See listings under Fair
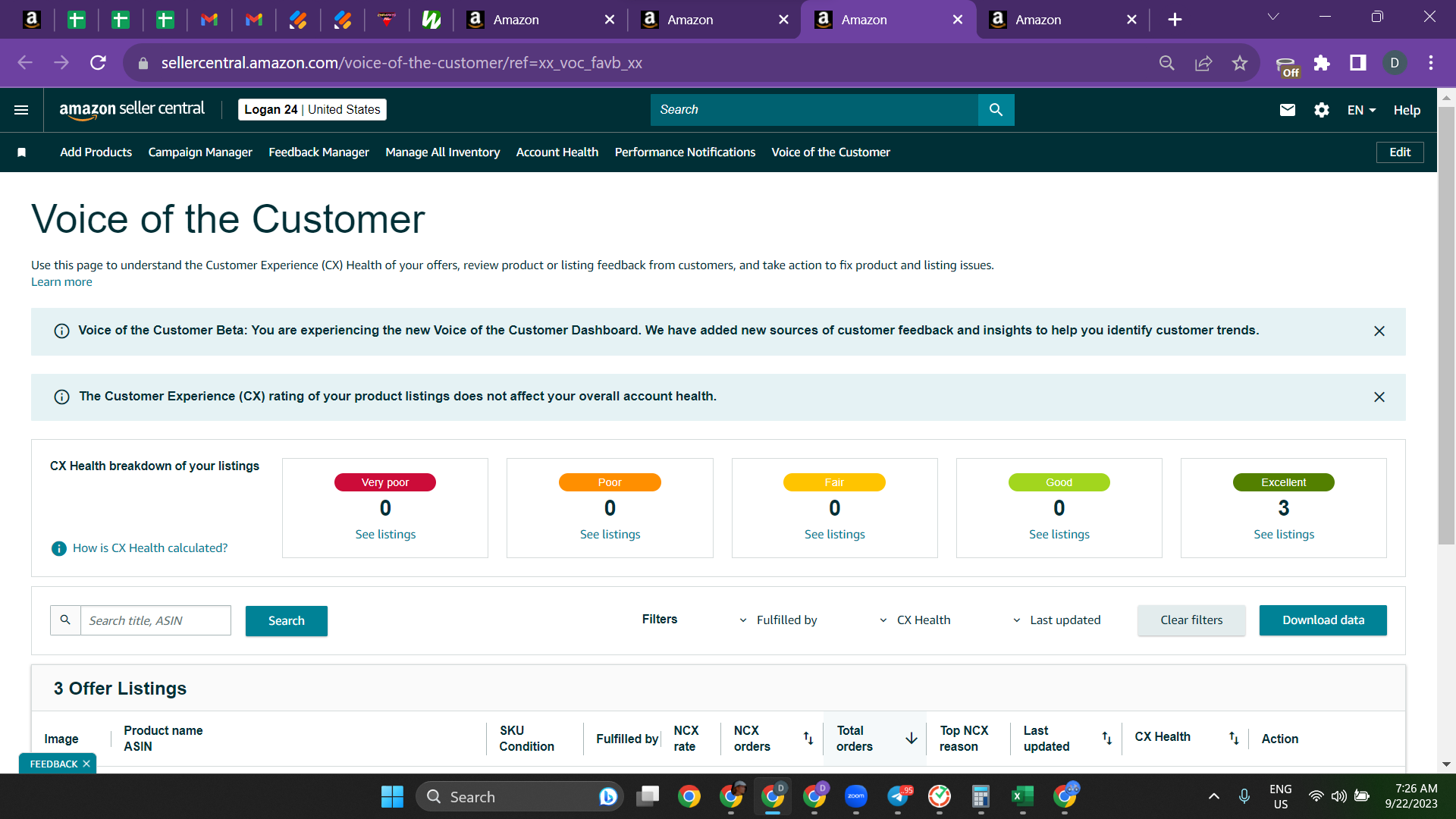 tap(835, 535)
